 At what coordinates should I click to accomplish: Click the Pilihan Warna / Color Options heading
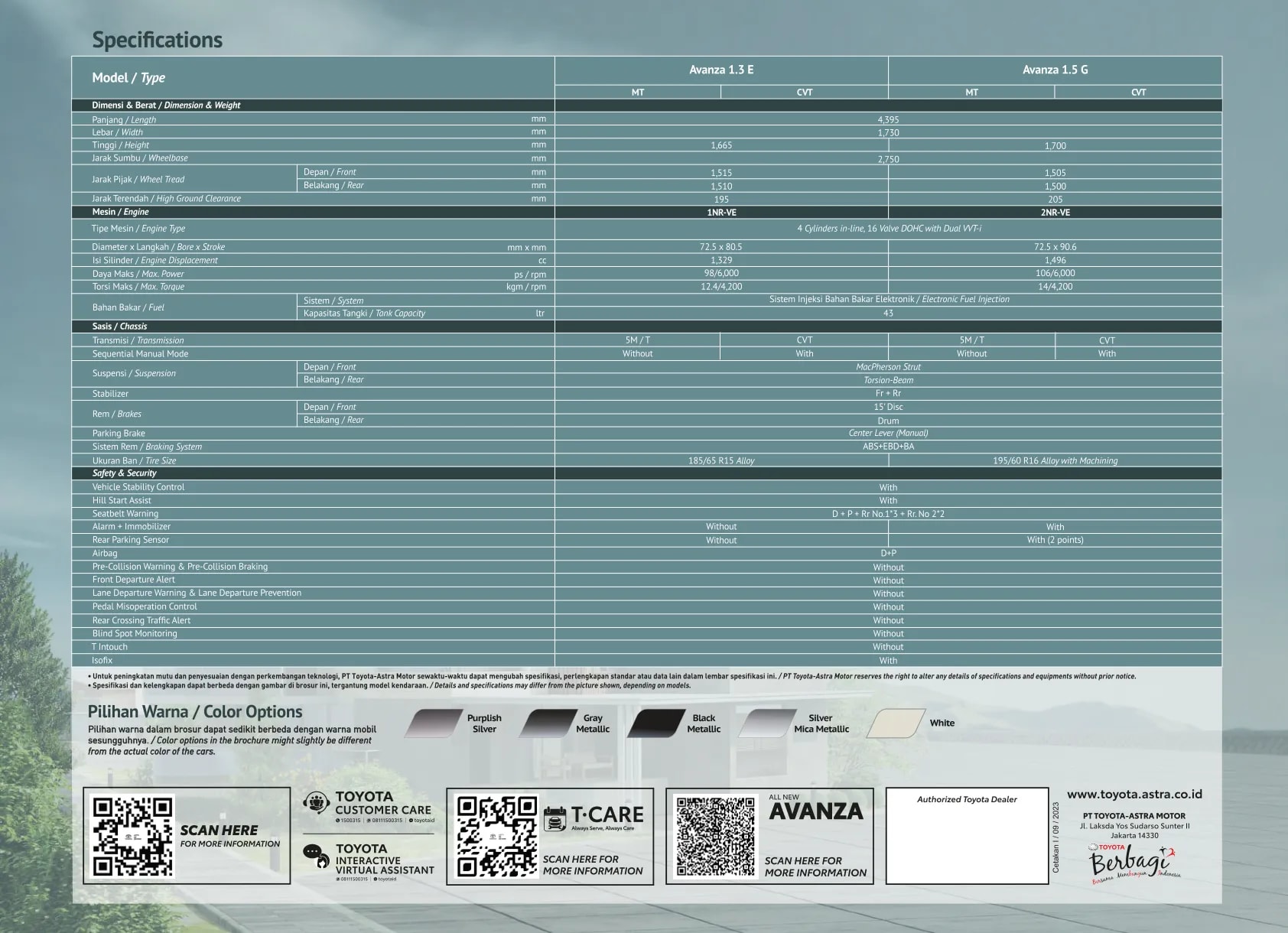[195, 712]
